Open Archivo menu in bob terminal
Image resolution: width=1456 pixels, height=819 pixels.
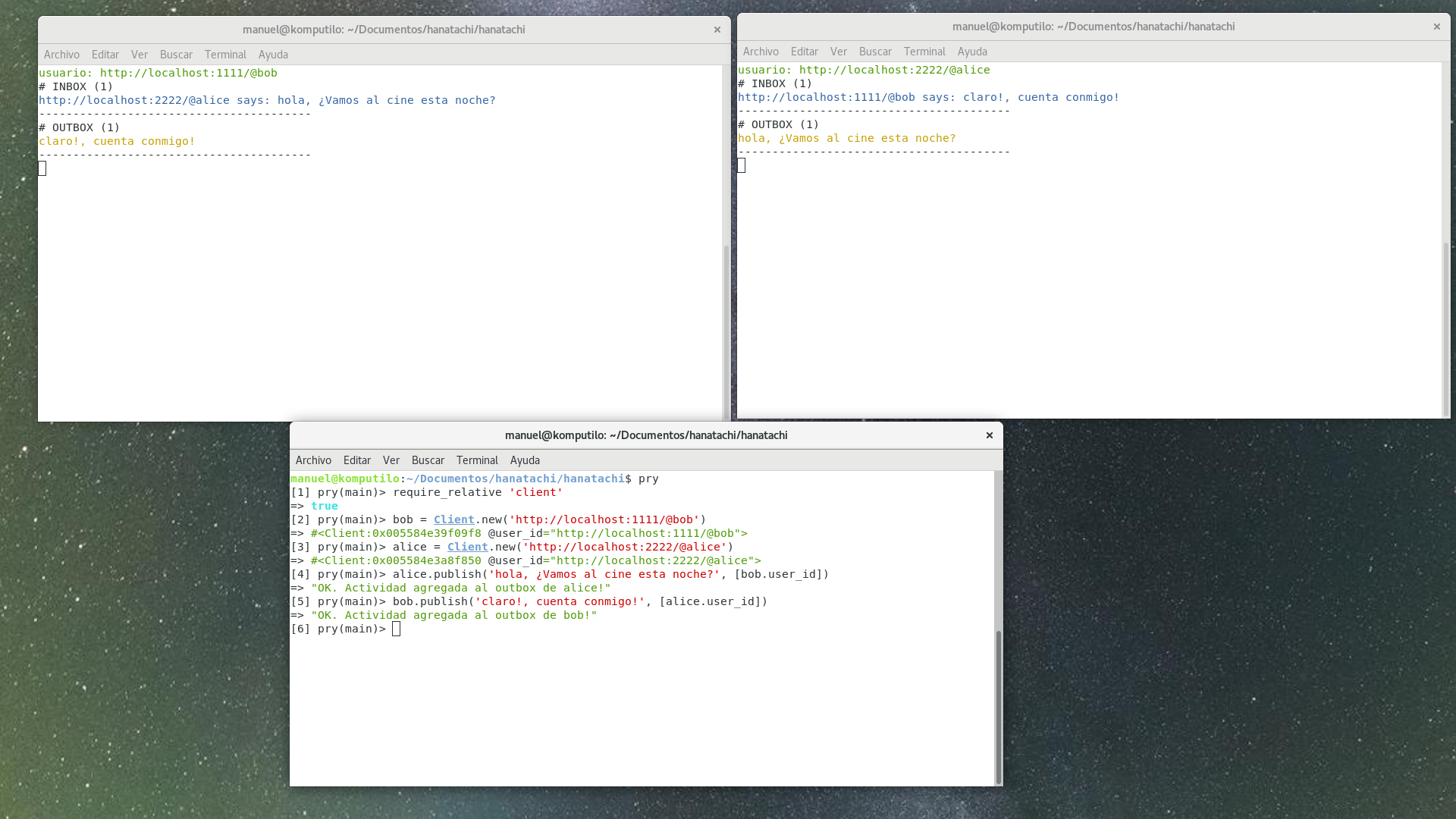[61, 55]
